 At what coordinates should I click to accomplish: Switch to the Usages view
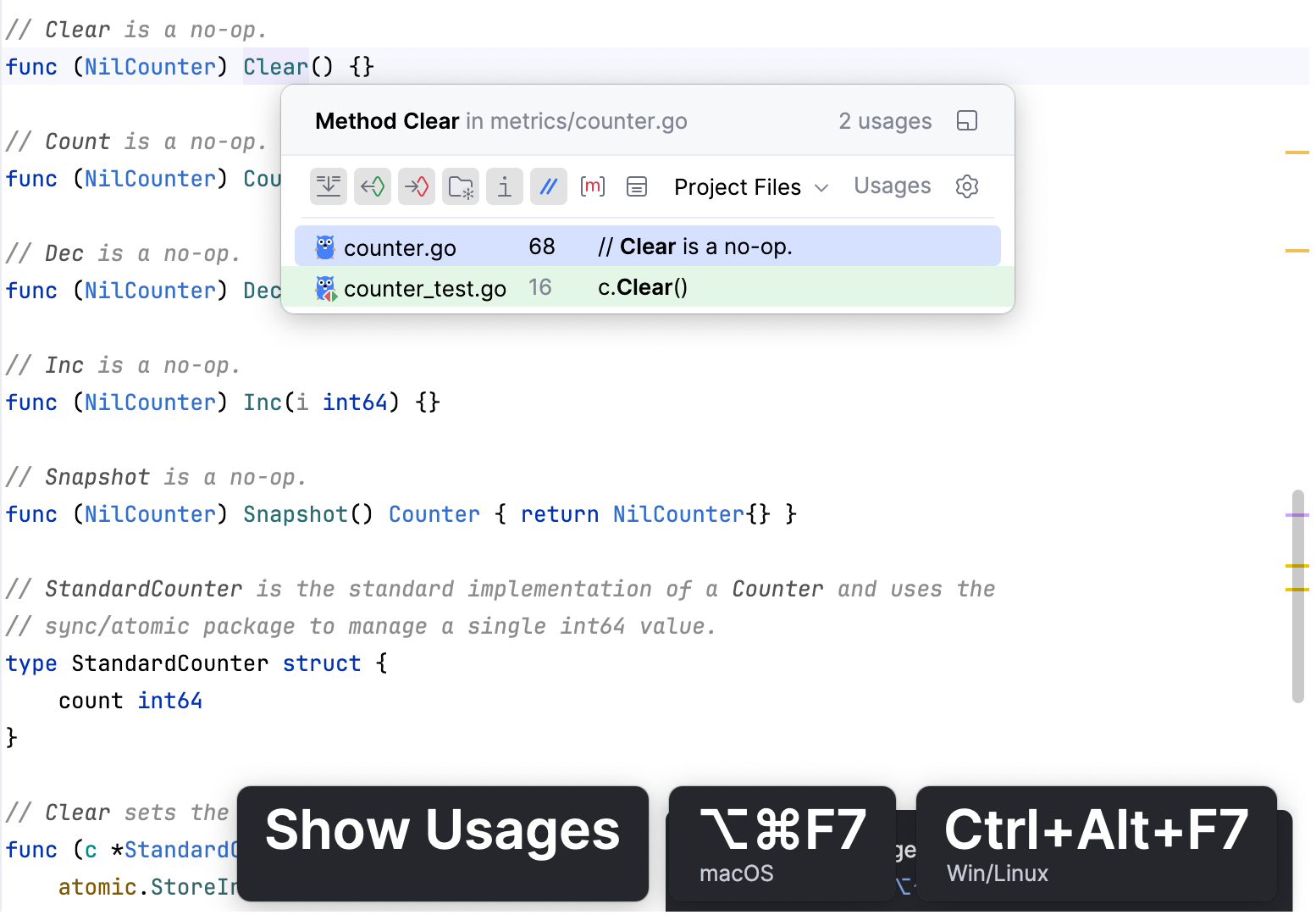point(892,186)
